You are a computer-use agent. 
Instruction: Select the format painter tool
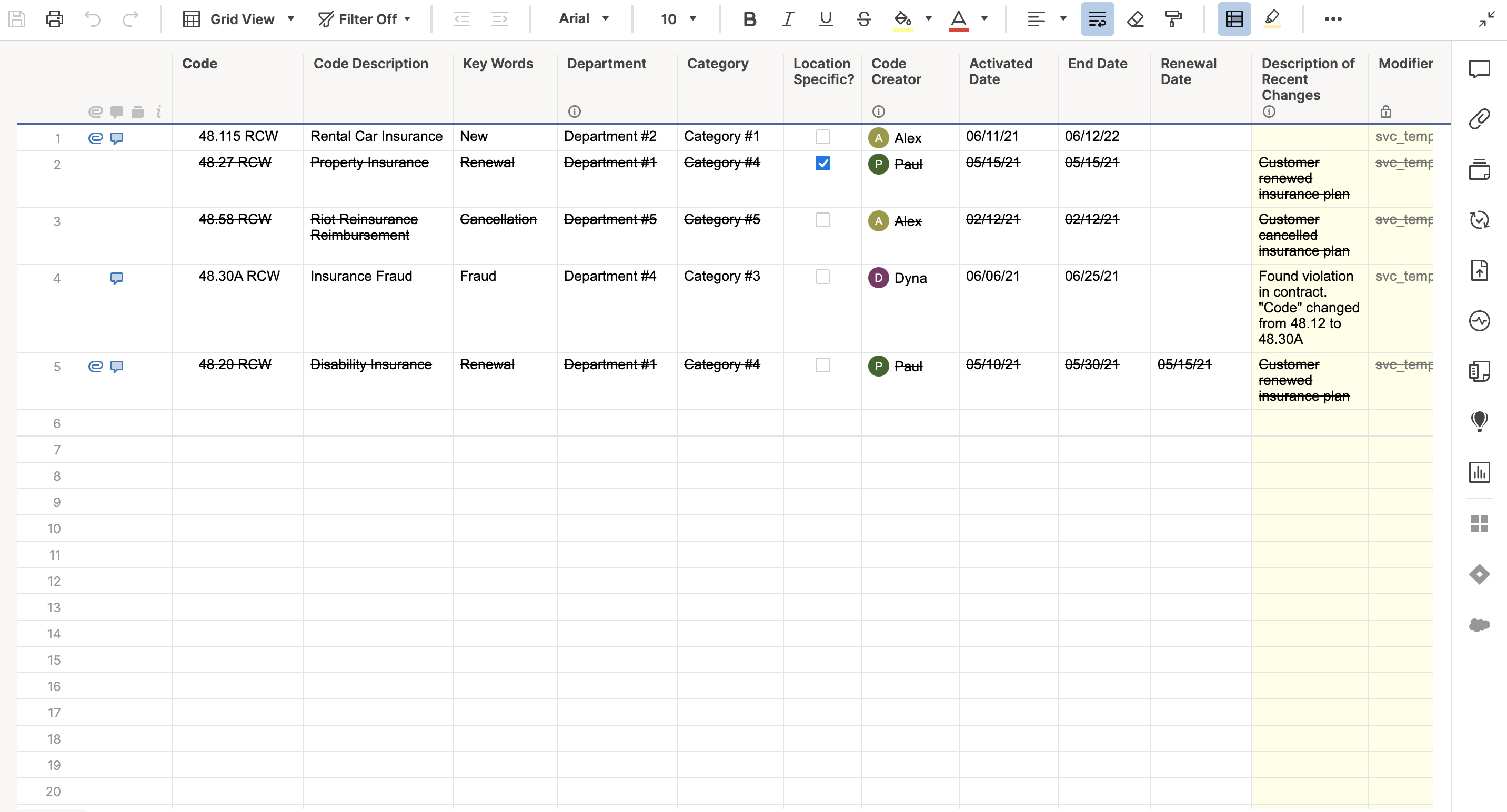pos(1173,19)
